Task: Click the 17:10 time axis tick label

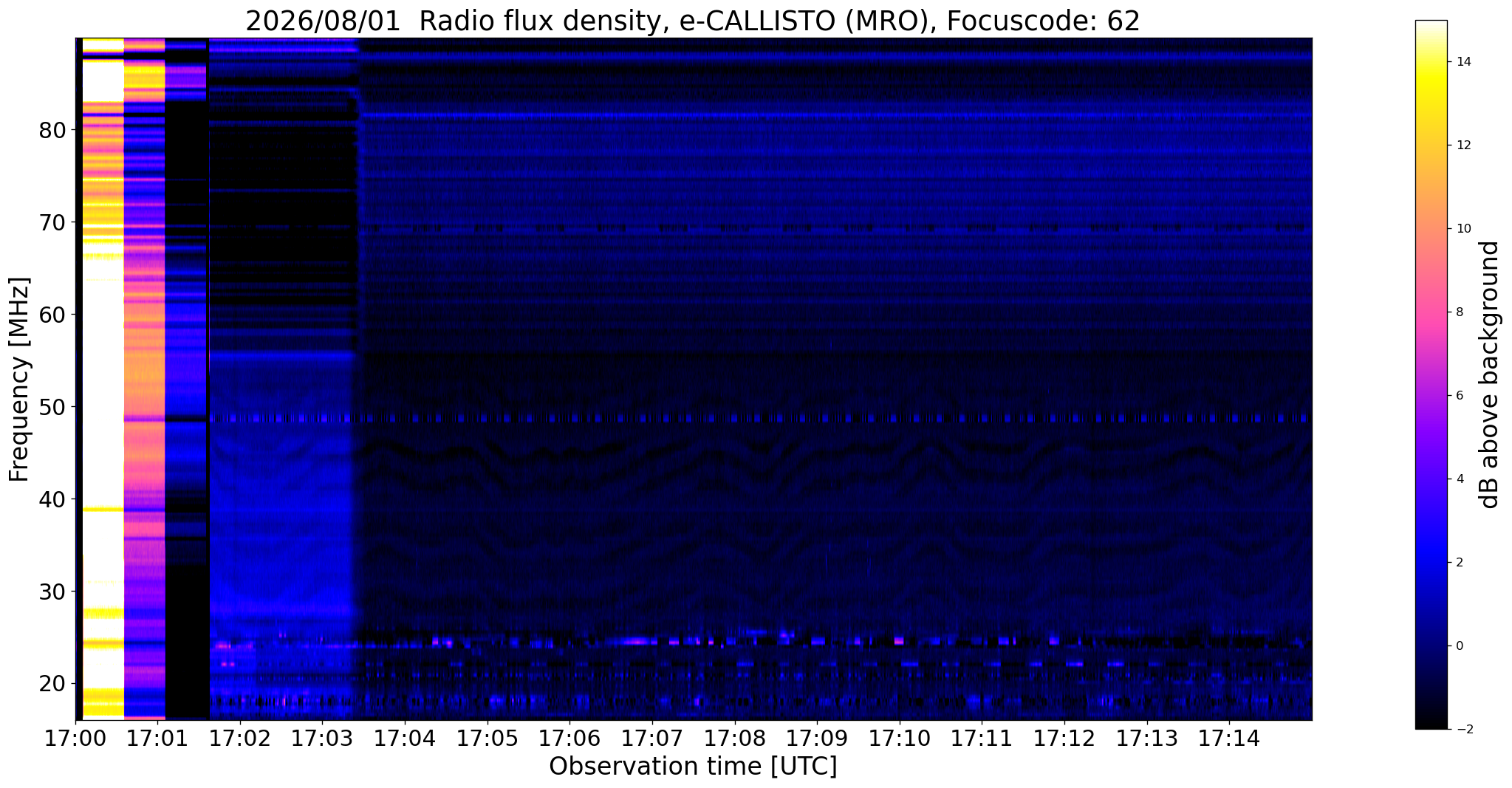Action: (899, 739)
